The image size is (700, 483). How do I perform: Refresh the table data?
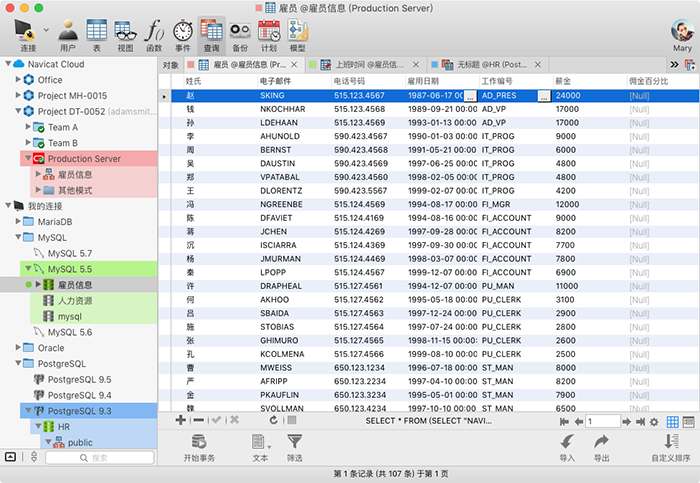(x=274, y=420)
